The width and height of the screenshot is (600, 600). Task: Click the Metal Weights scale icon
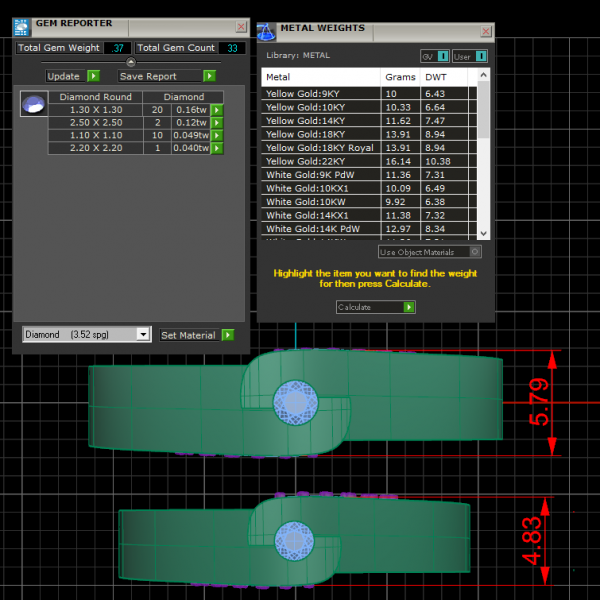click(266, 31)
